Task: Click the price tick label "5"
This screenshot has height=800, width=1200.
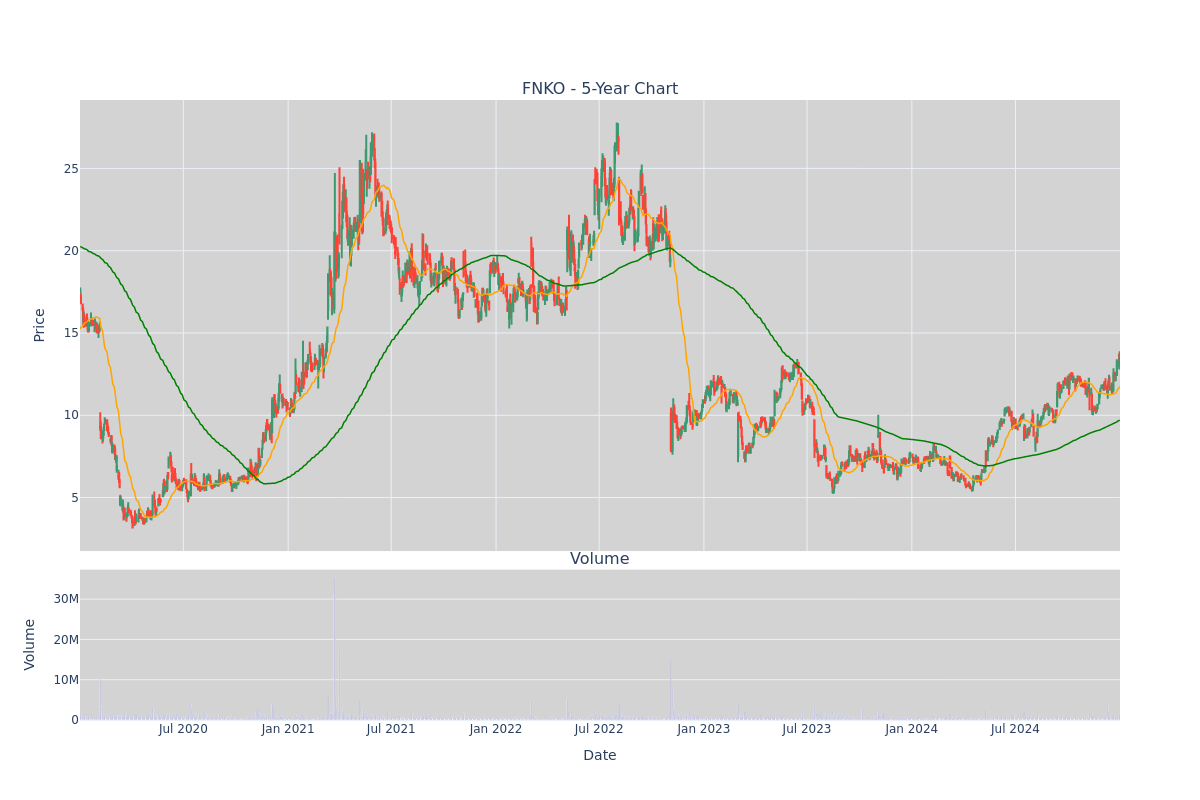Action: [x=75, y=497]
